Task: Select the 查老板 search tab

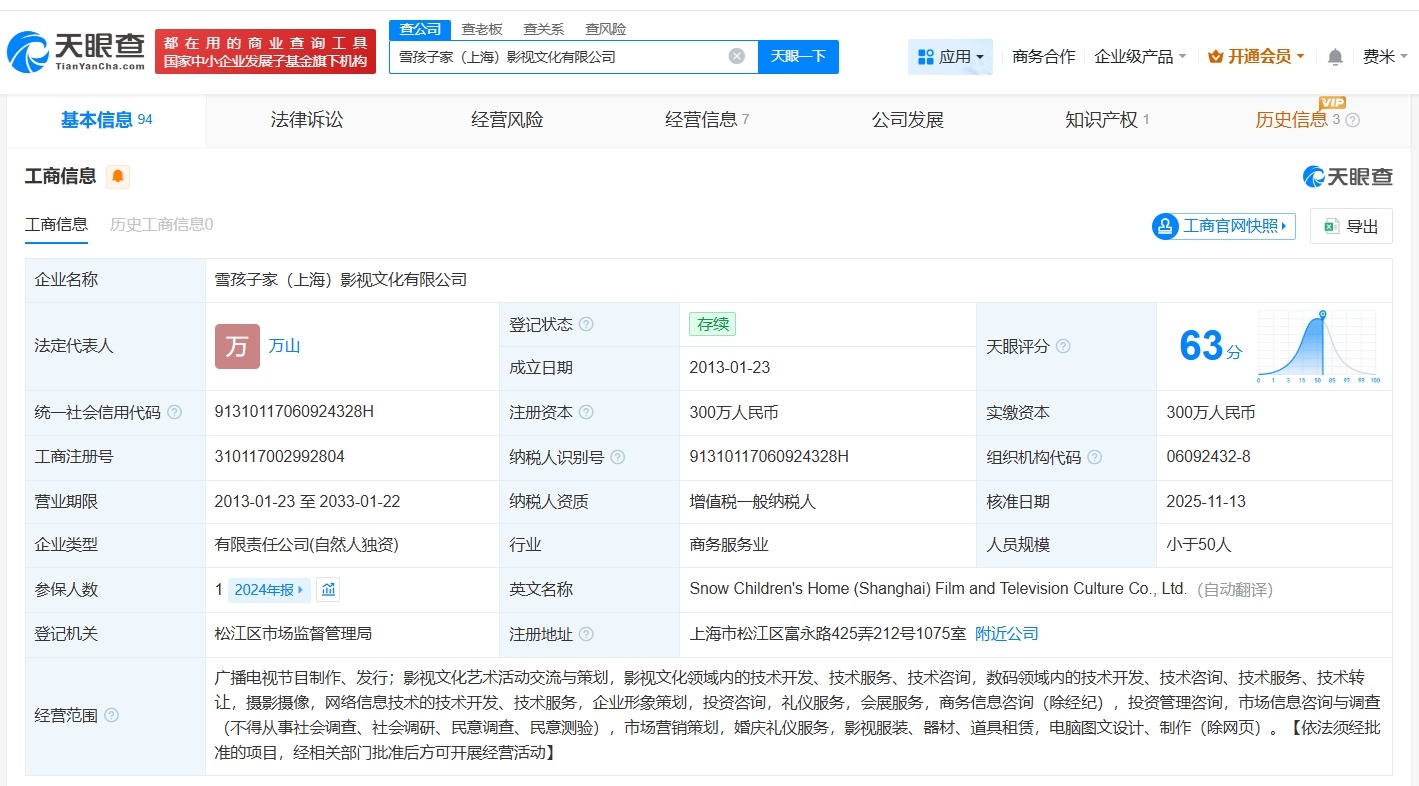Action: (480, 29)
